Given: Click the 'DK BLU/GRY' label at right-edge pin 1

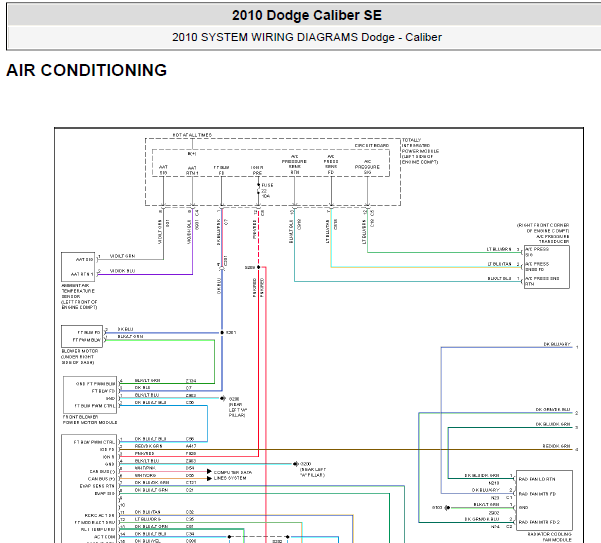Looking at the screenshot, I should [557, 344].
